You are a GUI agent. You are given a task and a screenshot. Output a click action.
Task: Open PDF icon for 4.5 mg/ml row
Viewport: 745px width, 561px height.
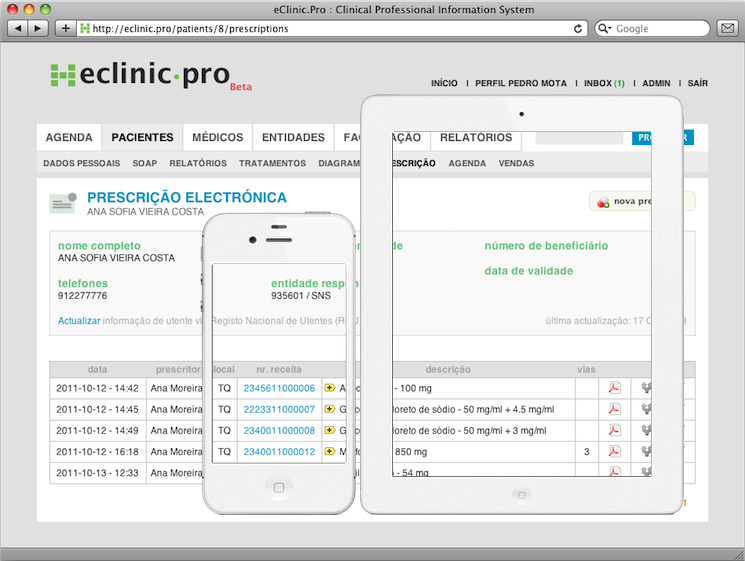coord(614,409)
